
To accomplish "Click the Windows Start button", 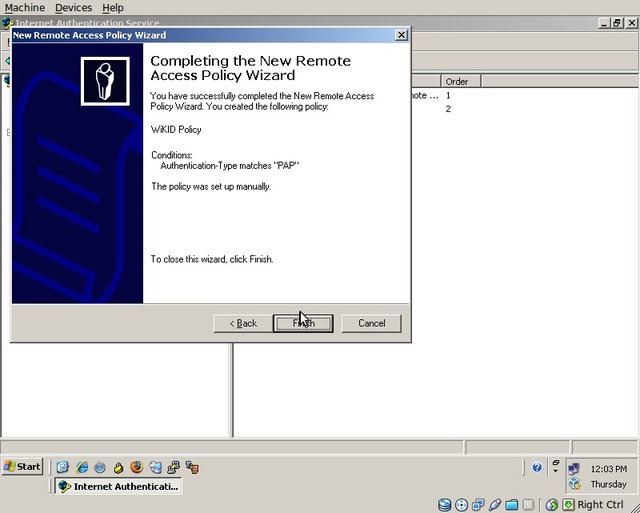I will 22,466.
